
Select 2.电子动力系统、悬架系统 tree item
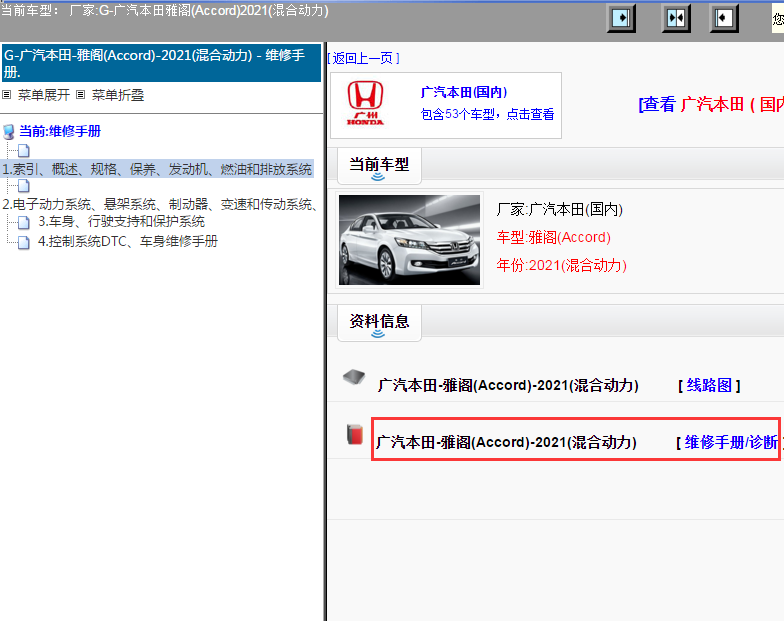pyautogui.click(x=160, y=204)
